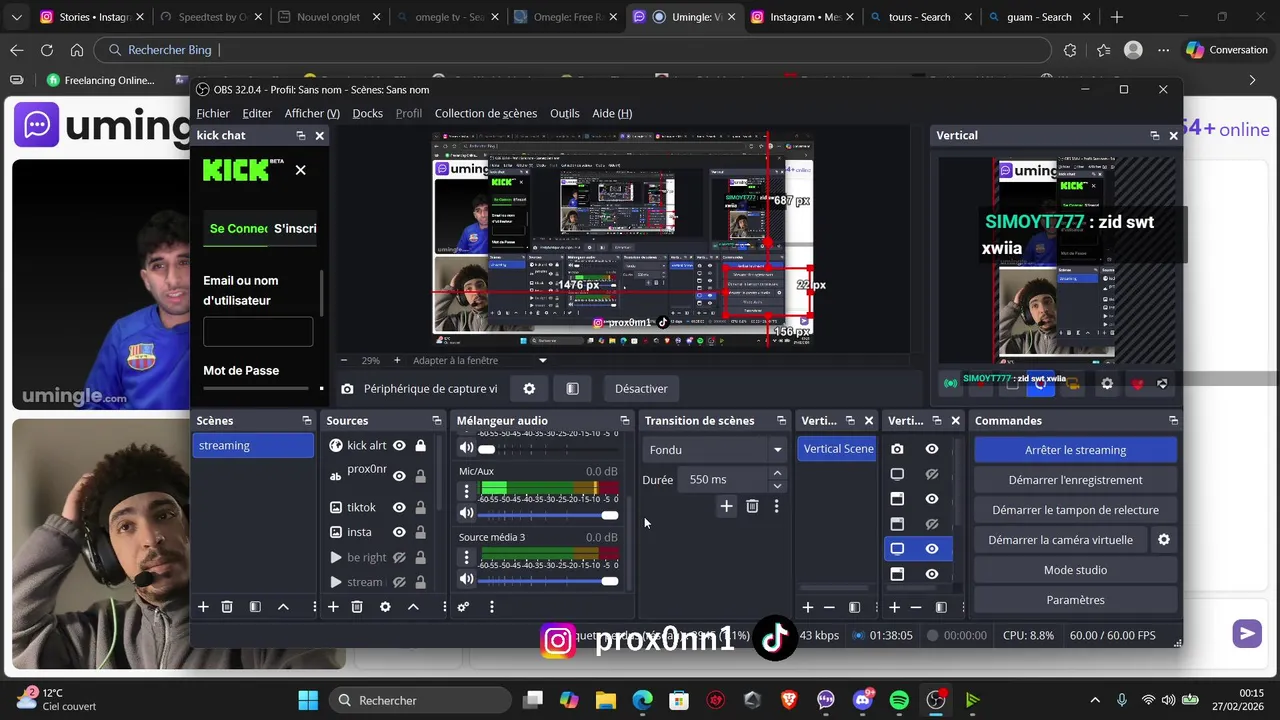Hide the tiktok image source
This screenshot has width=1280, height=720.
coord(399,508)
